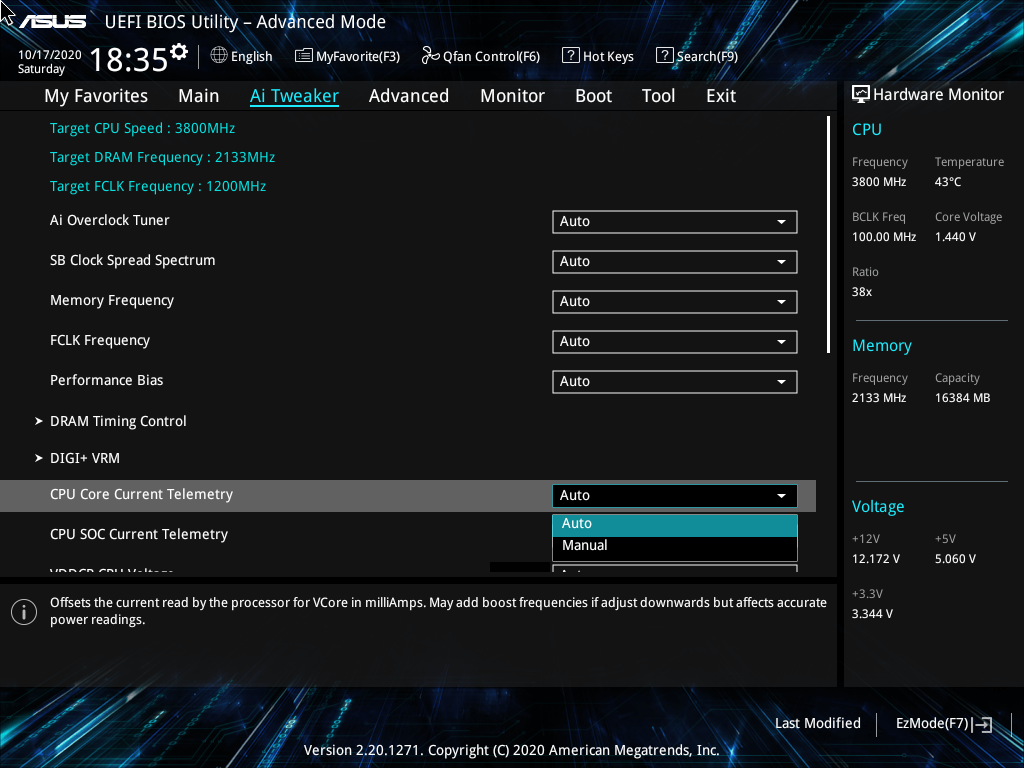1024x768 pixels.
Task: Open MyFavorite(F3) list icon
Action: [x=304, y=56]
